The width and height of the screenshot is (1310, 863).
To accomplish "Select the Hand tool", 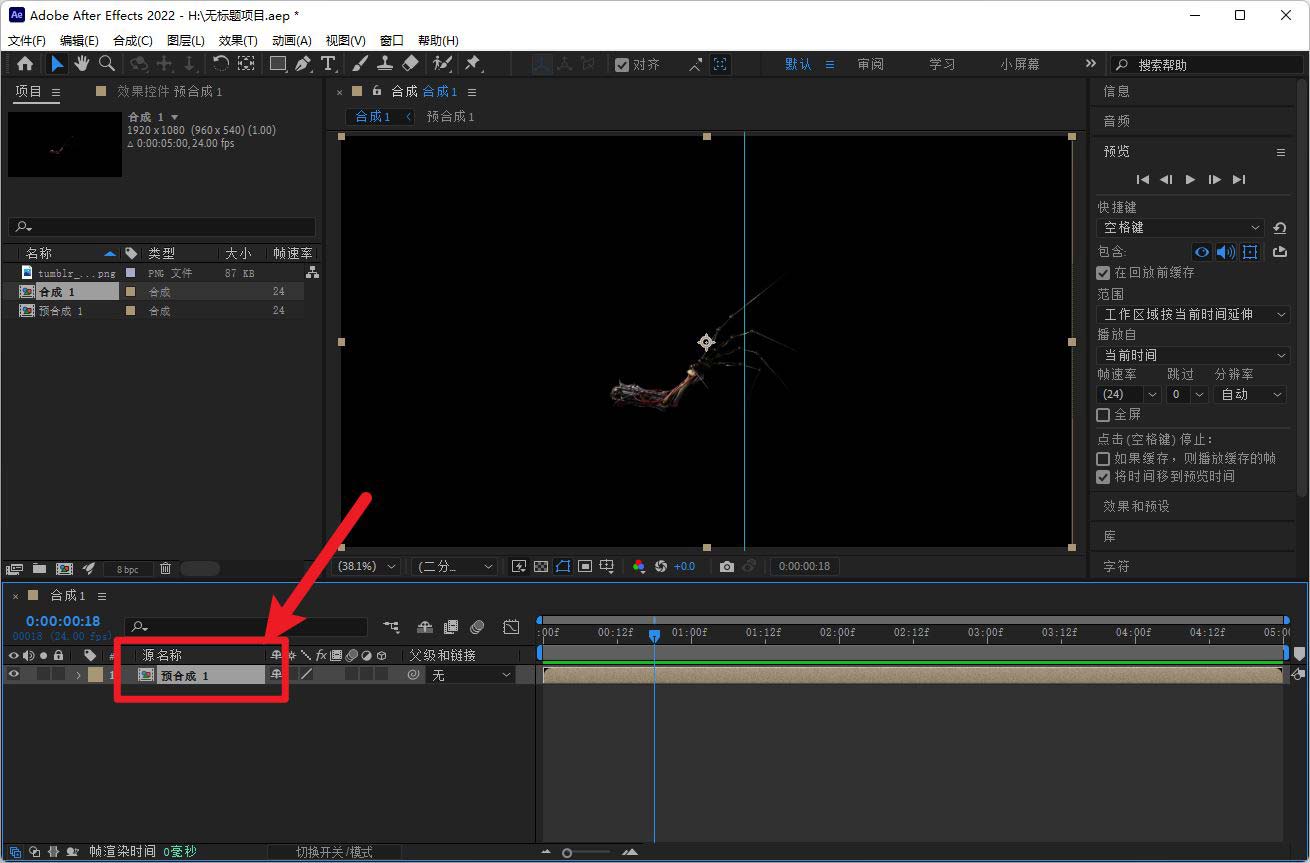I will pyautogui.click(x=82, y=64).
